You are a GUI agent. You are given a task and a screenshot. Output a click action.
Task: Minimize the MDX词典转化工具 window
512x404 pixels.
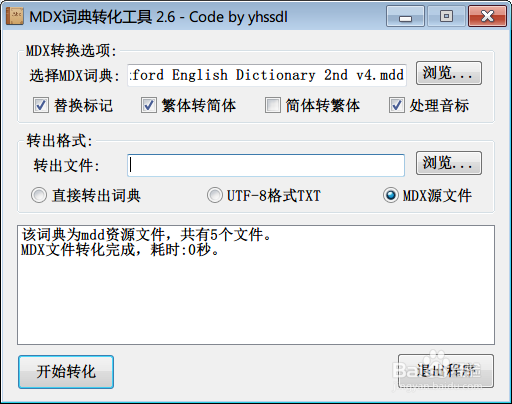point(405,16)
